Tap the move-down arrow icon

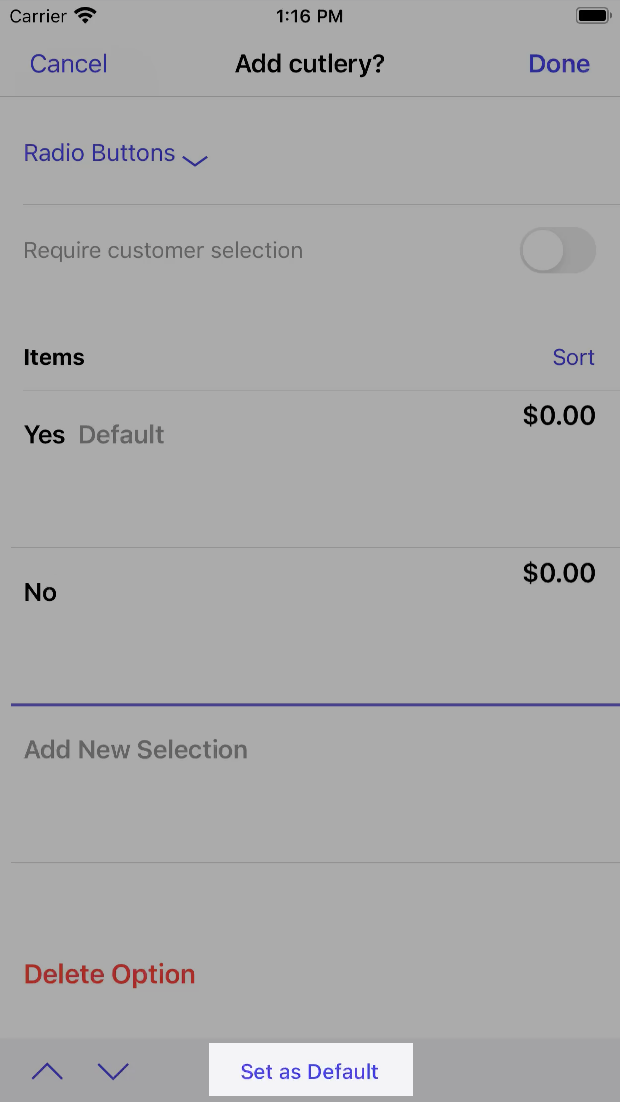113,1070
